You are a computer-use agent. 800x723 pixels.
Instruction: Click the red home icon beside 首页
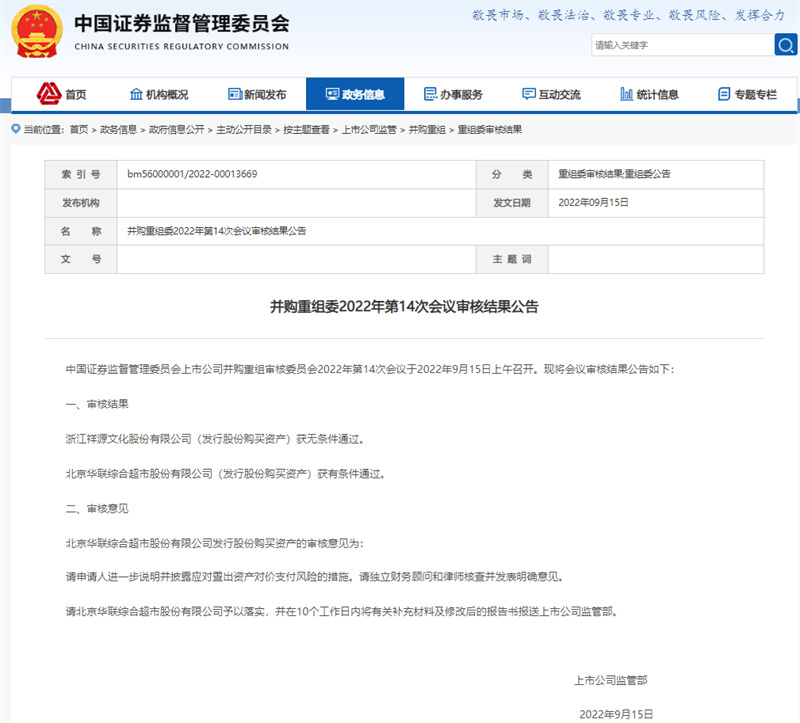47,94
